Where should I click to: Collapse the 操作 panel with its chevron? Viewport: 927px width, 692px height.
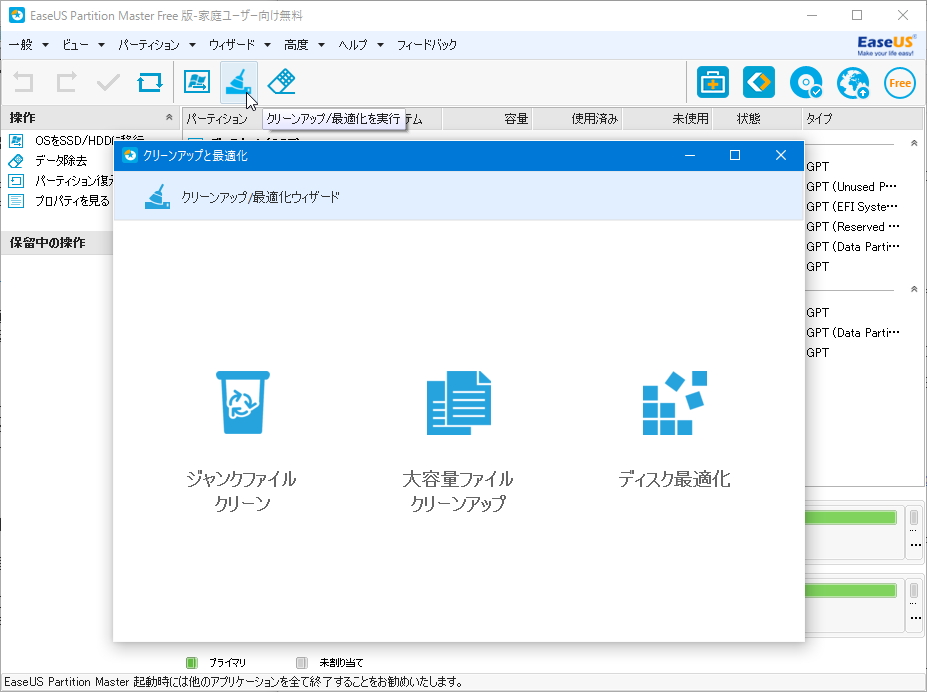pos(170,117)
